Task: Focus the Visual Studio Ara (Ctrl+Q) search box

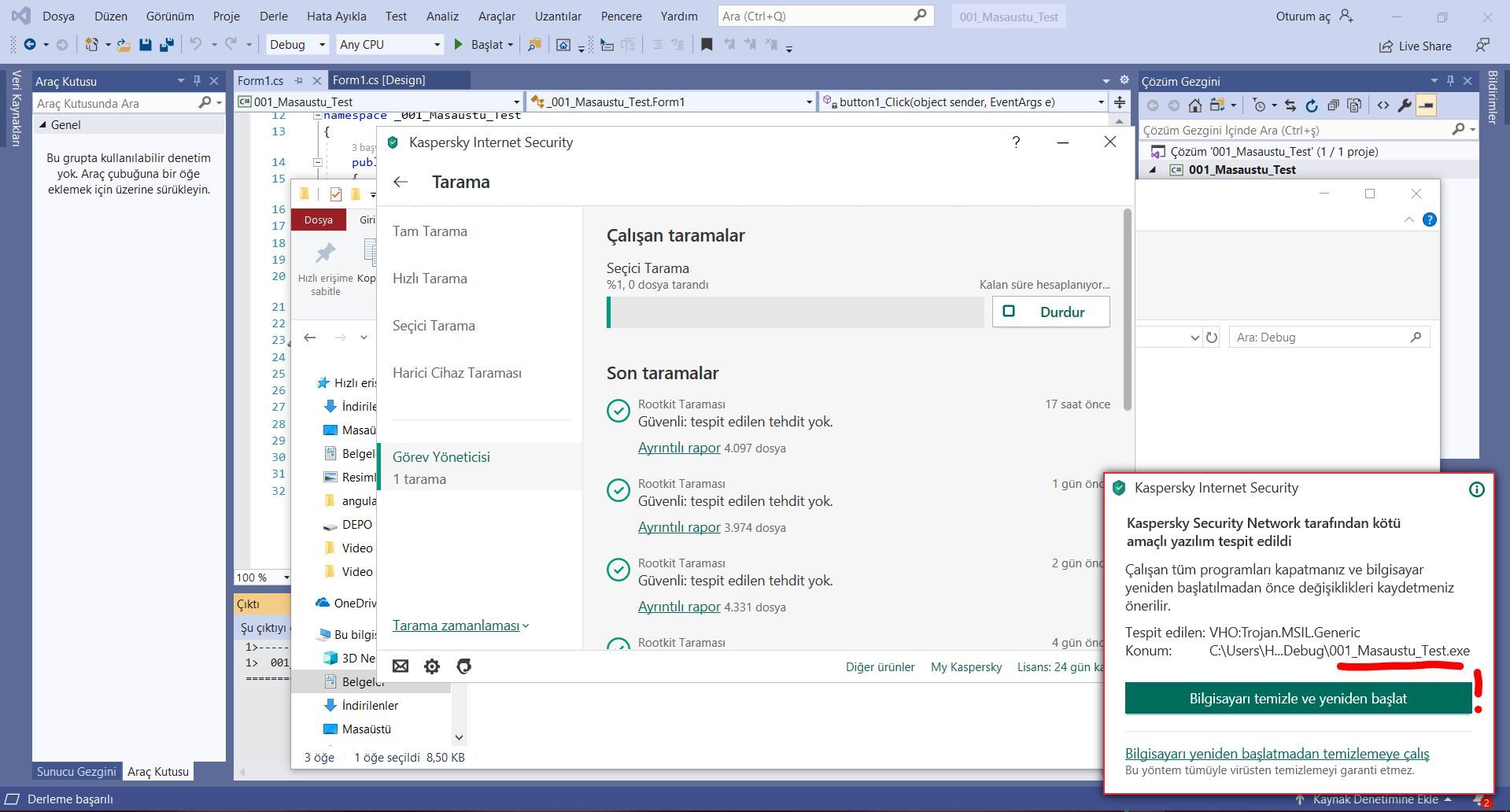Action: pos(825,16)
